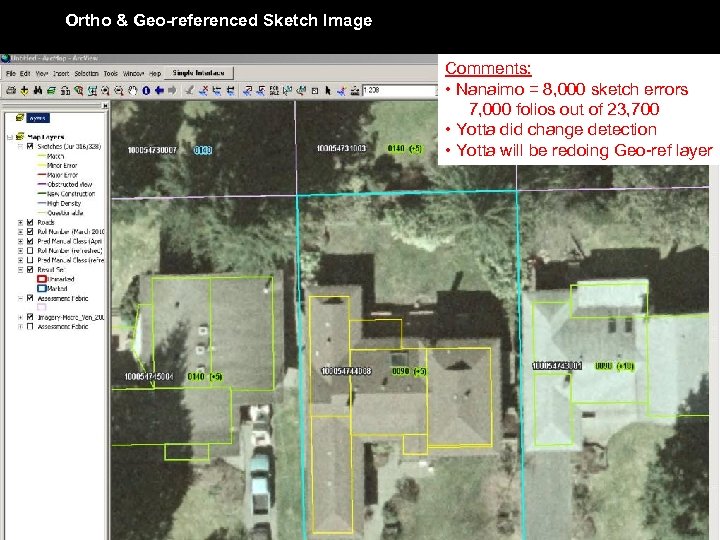Expand Pred Manual Class (Apr layer
720x540 pixels.
tap(20, 241)
